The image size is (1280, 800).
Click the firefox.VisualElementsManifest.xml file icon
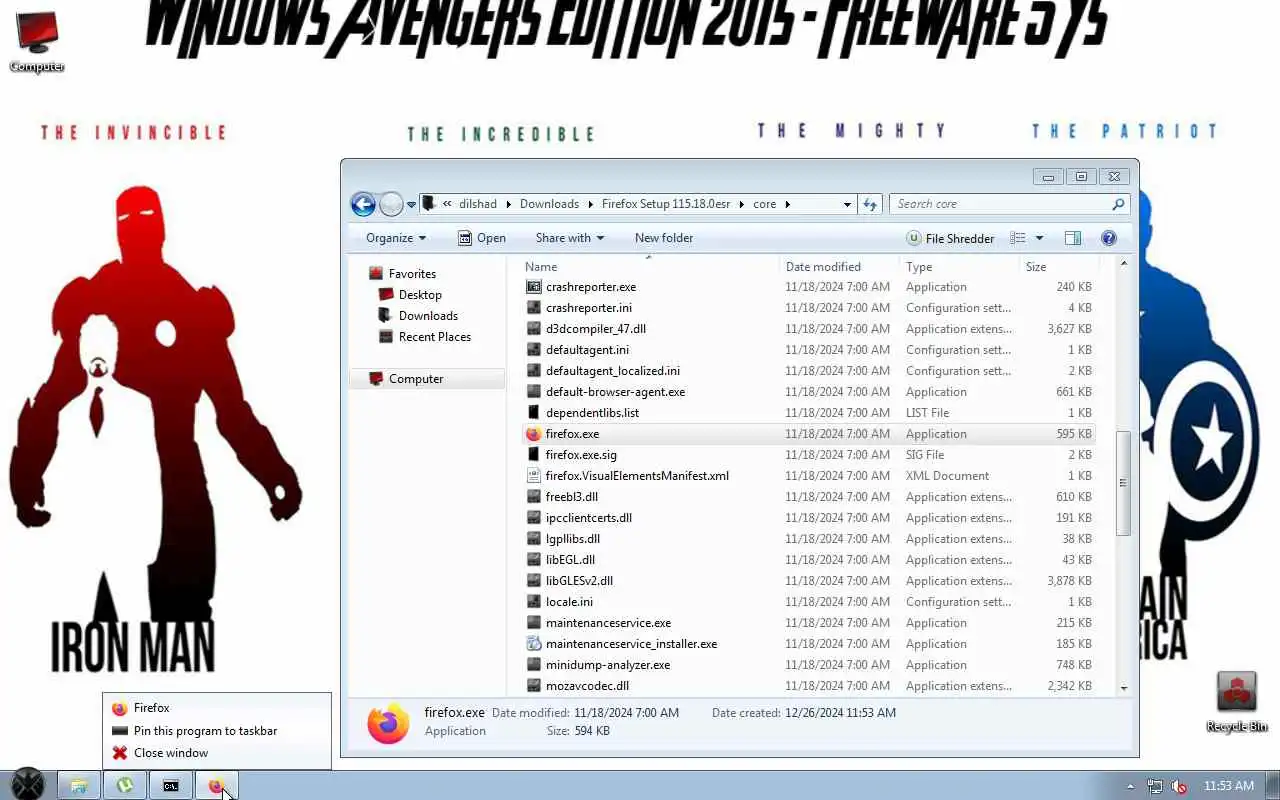point(533,476)
